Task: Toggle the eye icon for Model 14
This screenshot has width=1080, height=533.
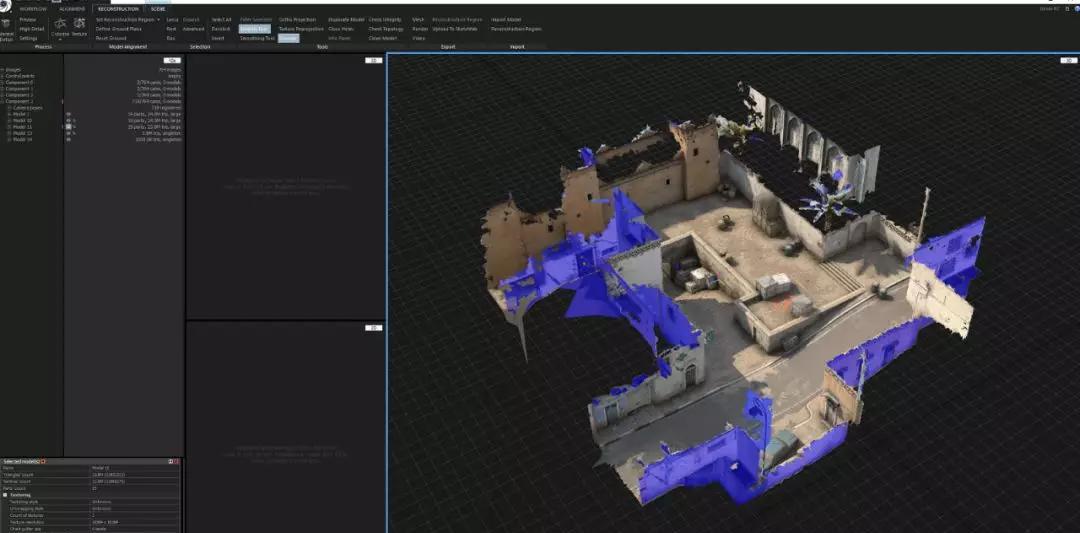Action: click(68, 139)
